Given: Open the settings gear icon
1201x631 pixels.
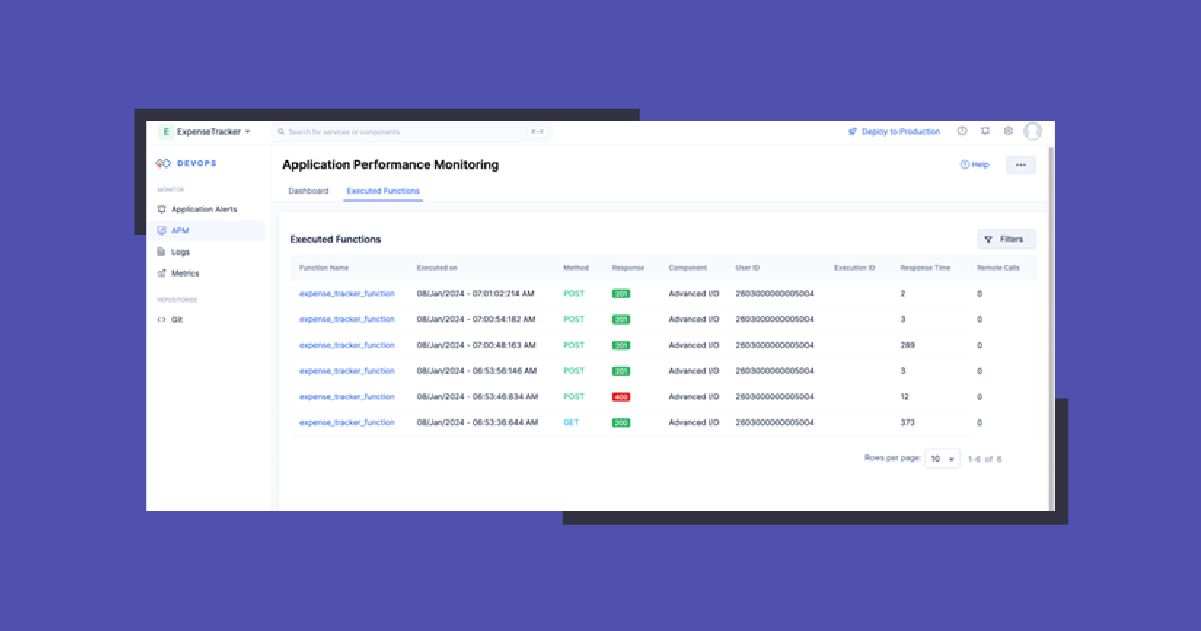Looking at the screenshot, I should [1008, 131].
